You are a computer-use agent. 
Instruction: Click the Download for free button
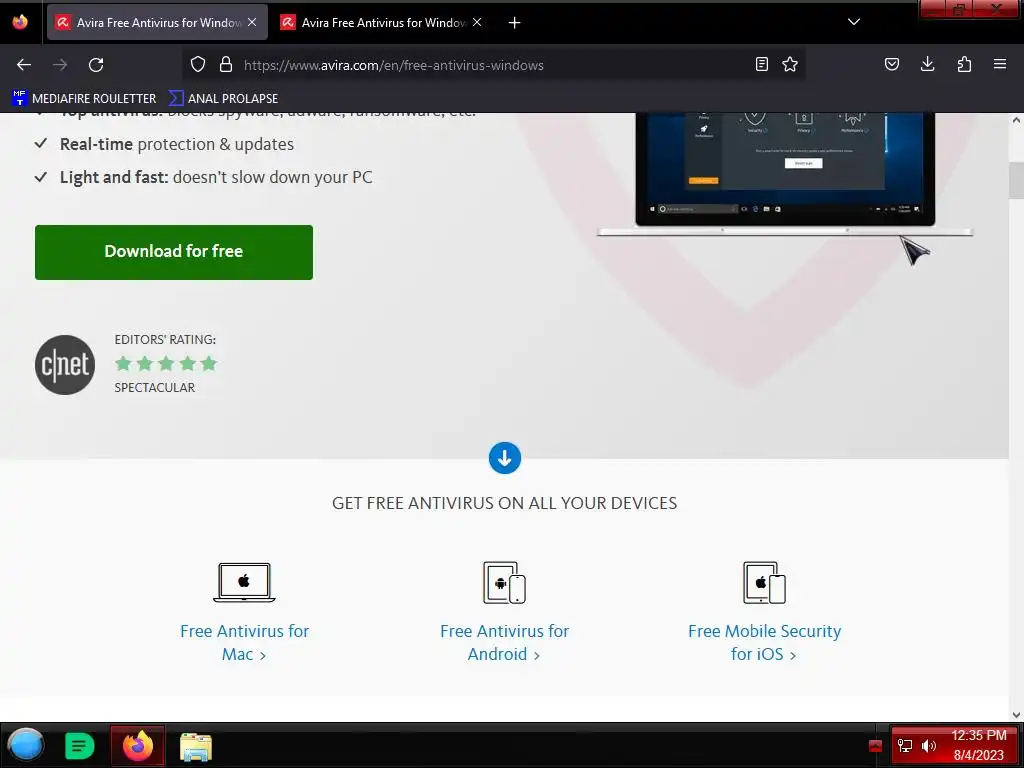click(174, 252)
